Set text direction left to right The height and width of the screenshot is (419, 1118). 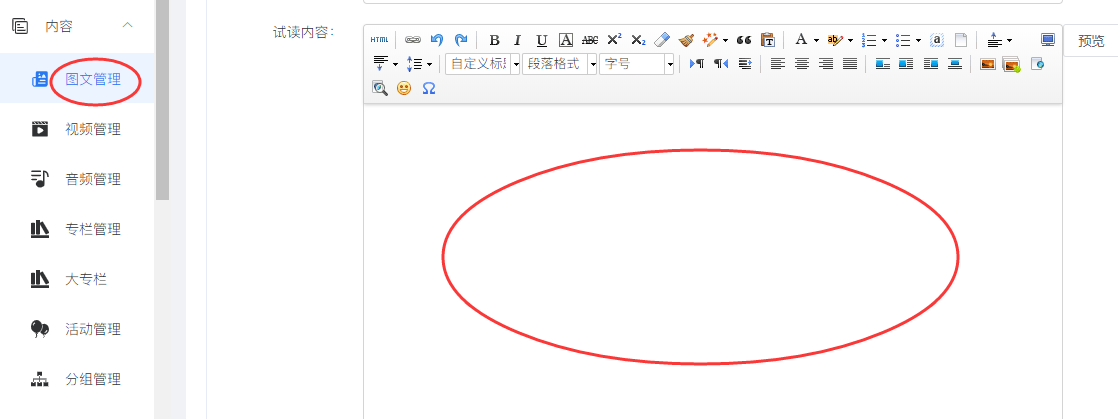[x=697, y=64]
